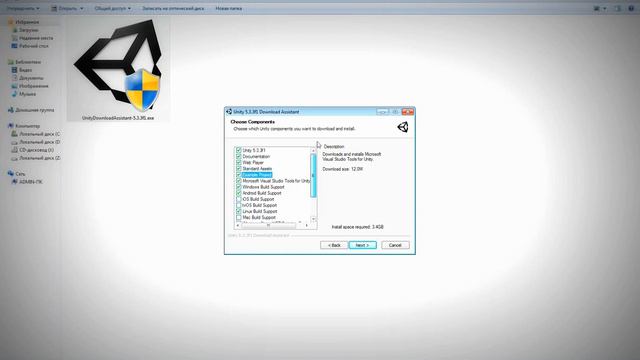Uncheck Standard Assets component
The width and height of the screenshot is (640, 360).
coord(239,169)
